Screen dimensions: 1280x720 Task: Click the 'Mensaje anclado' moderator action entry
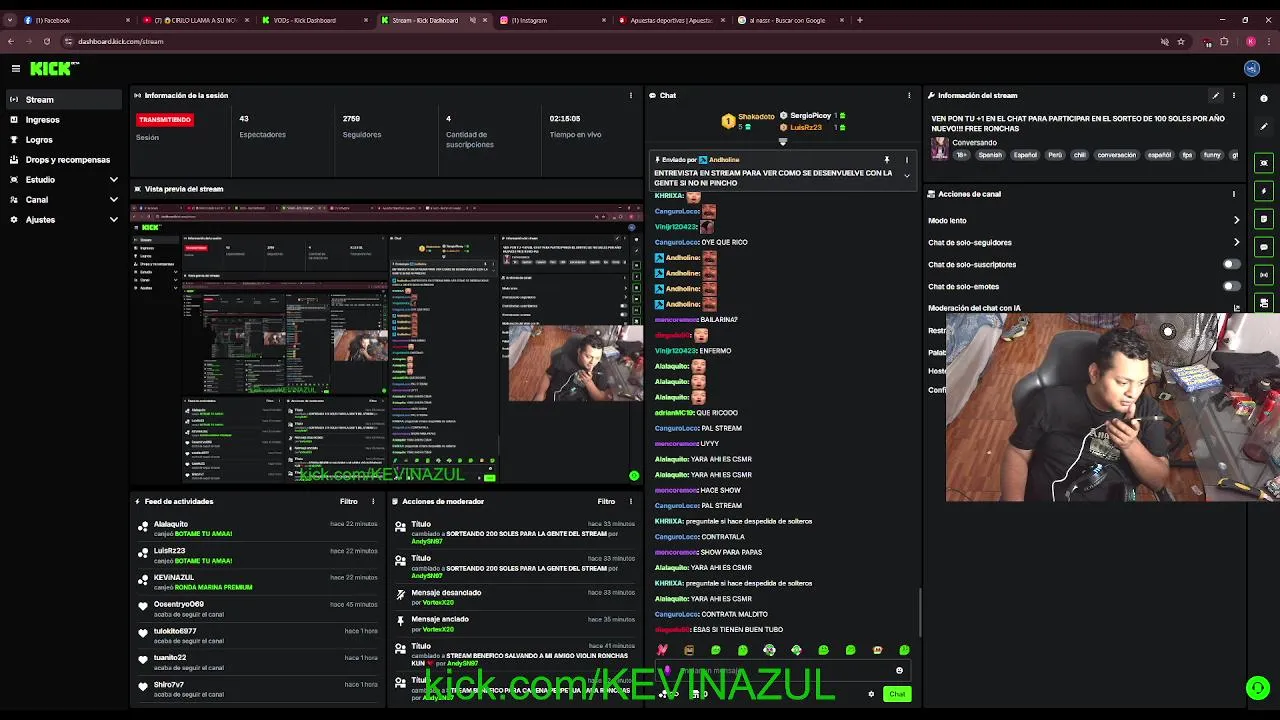click(517, 623)
